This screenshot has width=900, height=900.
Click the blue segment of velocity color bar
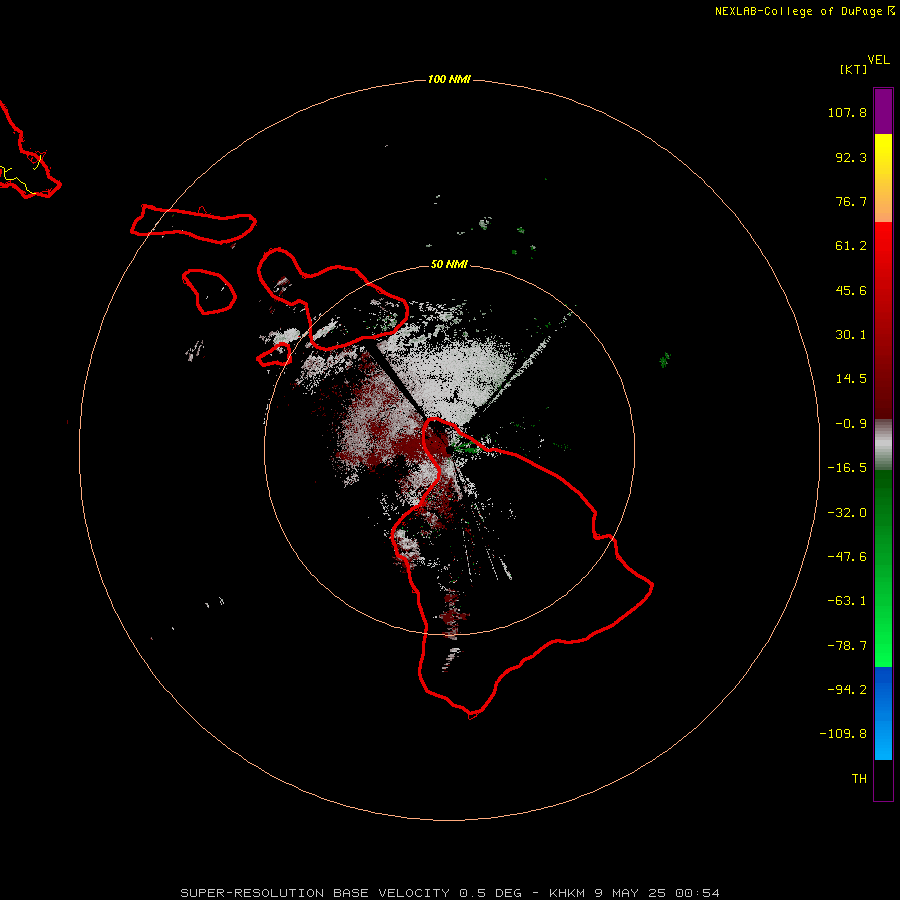[x=883, y=713]
